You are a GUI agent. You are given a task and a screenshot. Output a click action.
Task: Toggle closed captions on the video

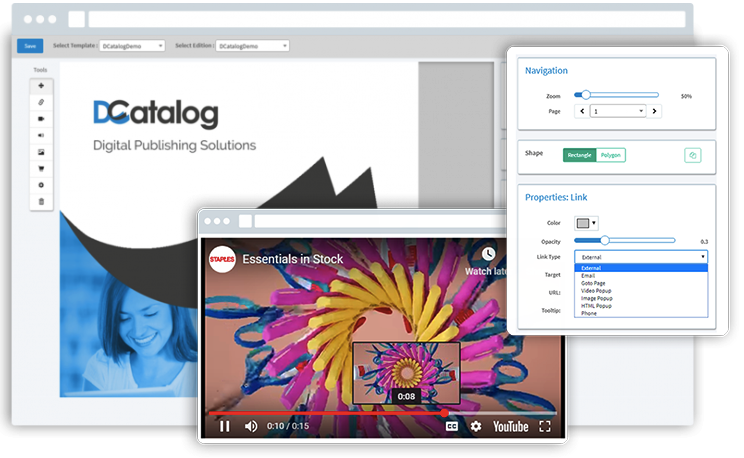click(x=452, y=426)
